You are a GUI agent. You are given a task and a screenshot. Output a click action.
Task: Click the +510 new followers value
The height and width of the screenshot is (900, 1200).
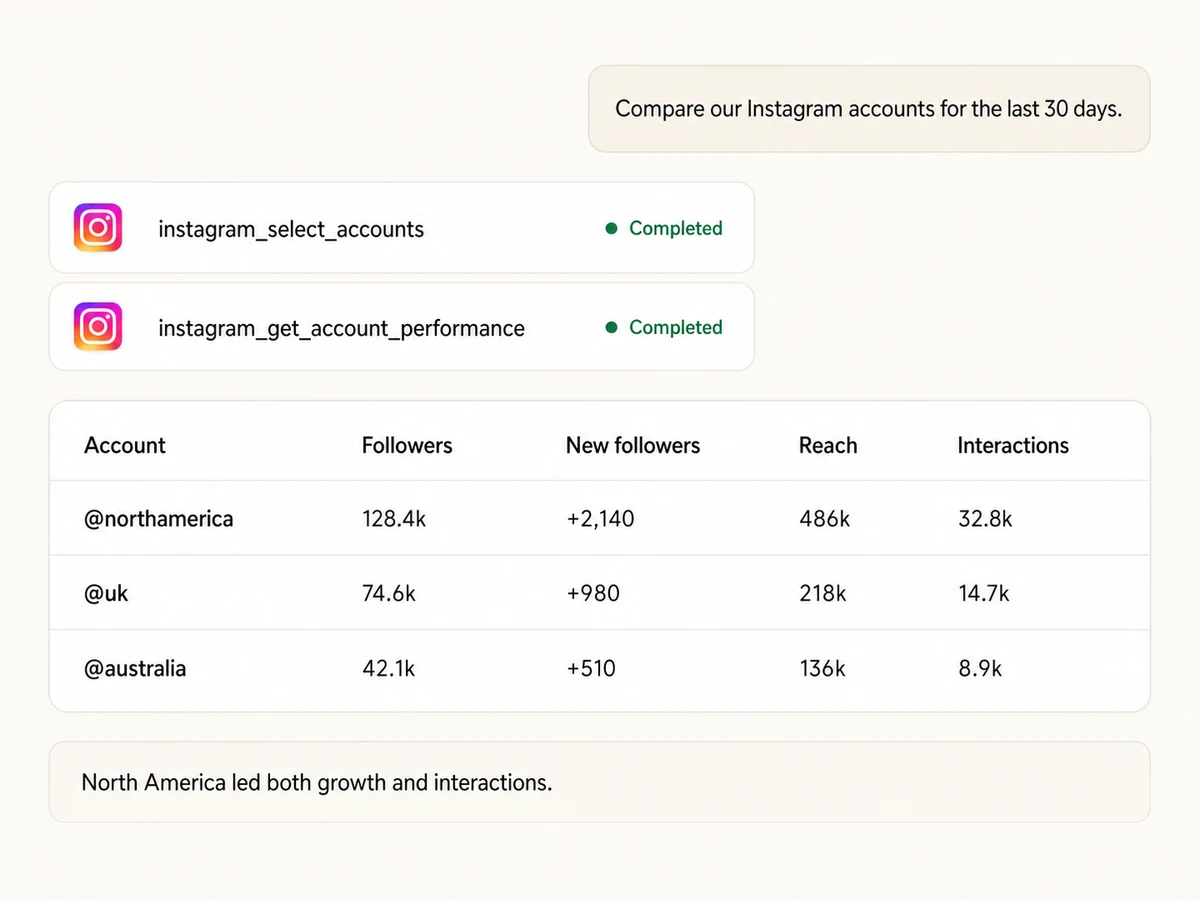point(591,668)
